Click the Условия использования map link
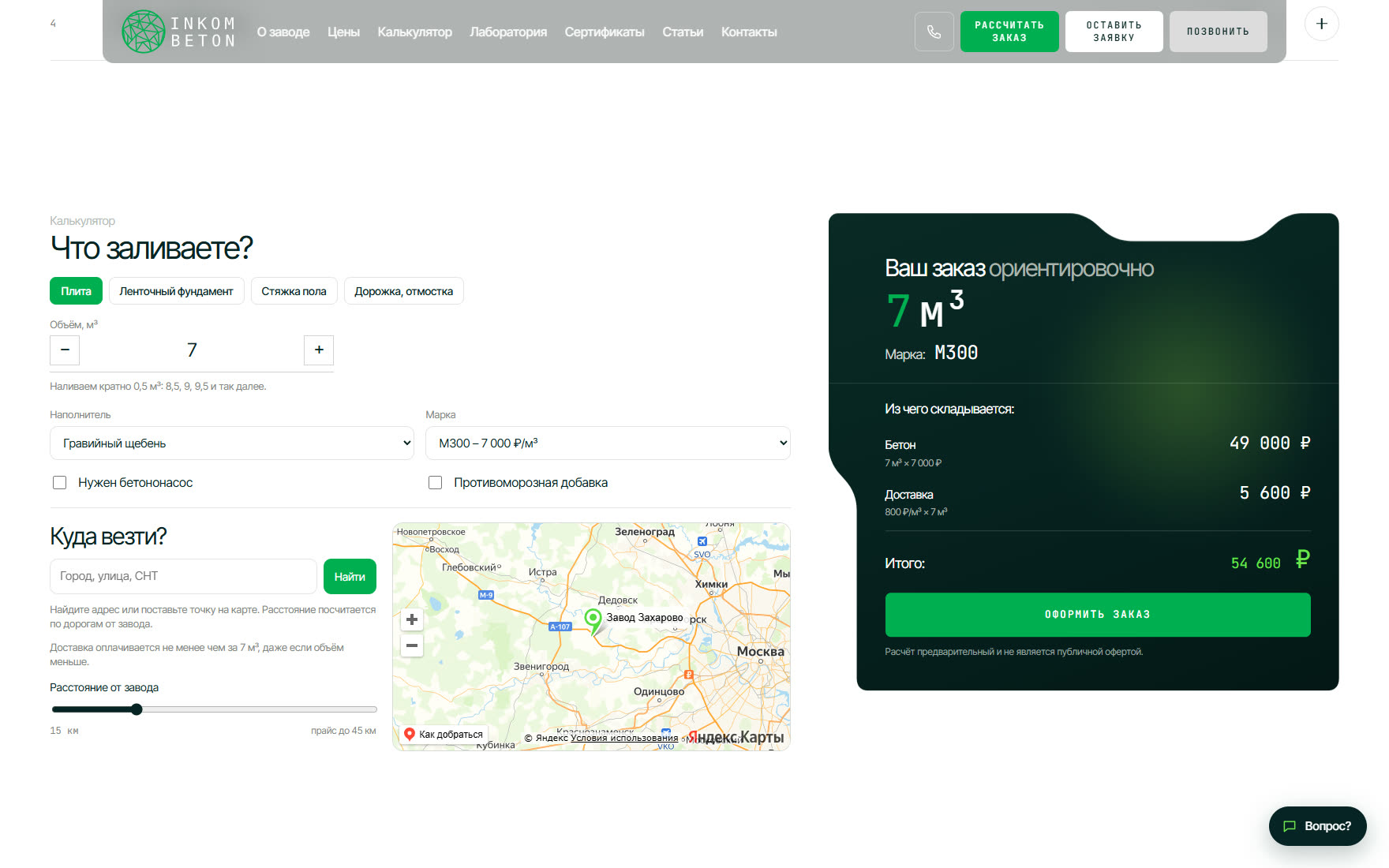Viewport: 1389px width, 868px height. (624, 739)
